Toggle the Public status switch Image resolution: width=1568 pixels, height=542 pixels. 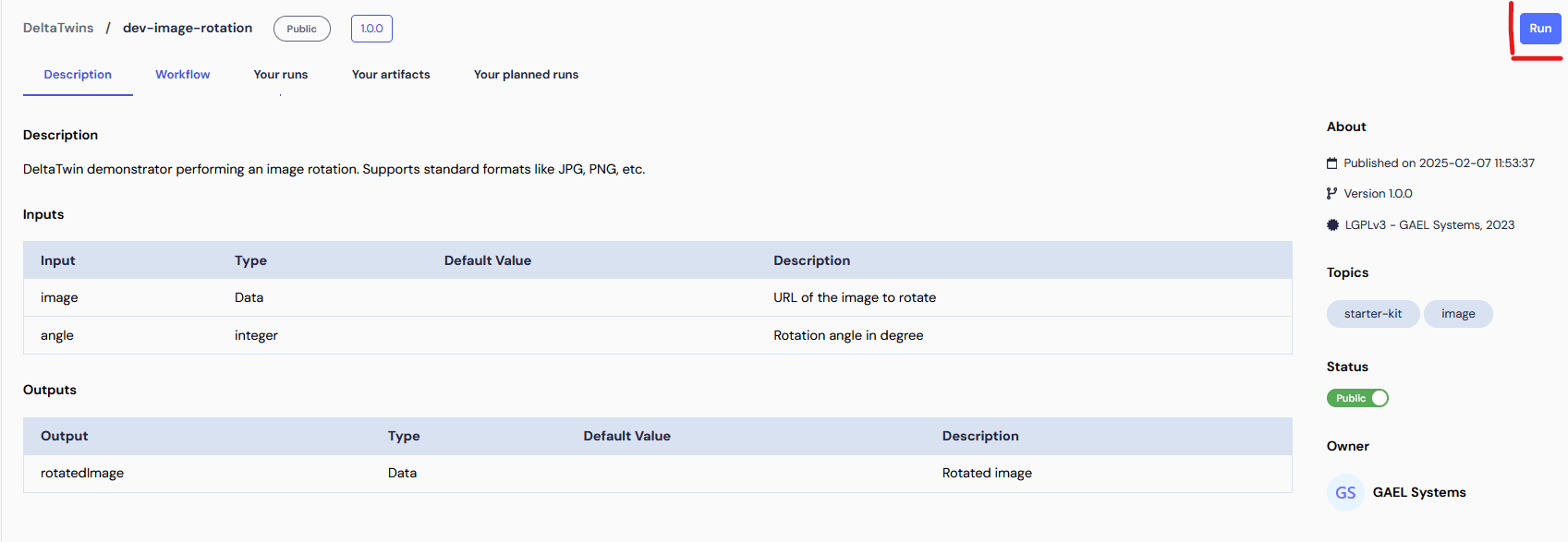tap(1357, 398)
